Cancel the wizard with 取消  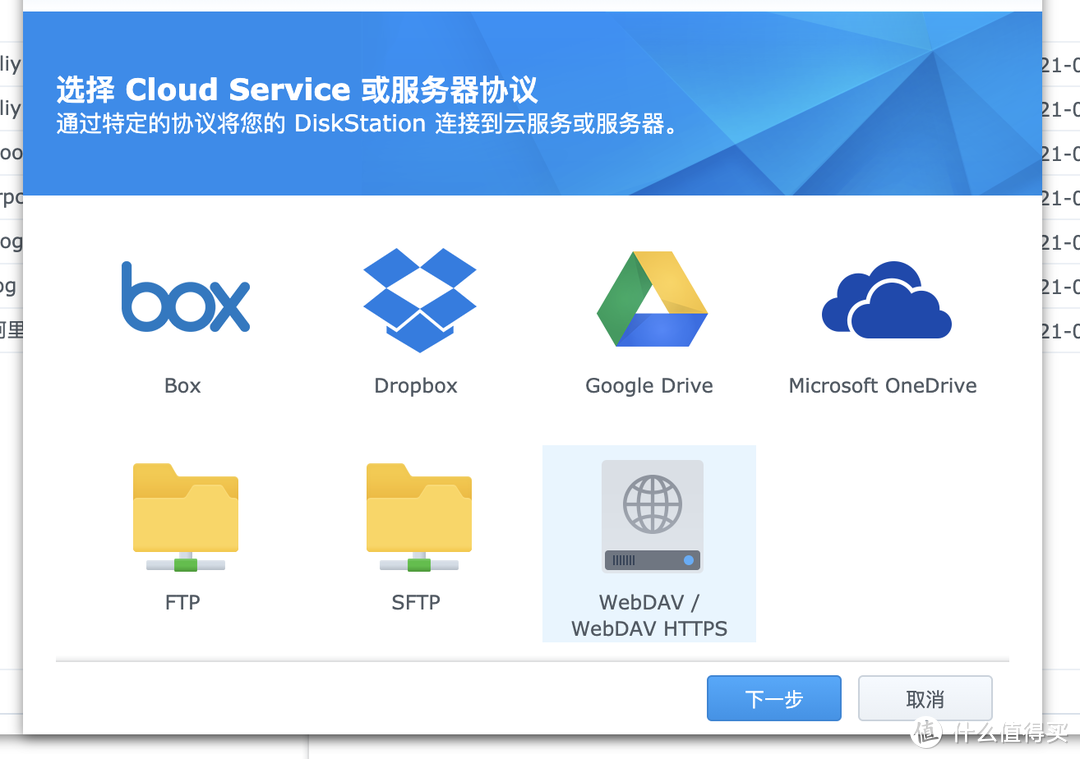[925, 698]
